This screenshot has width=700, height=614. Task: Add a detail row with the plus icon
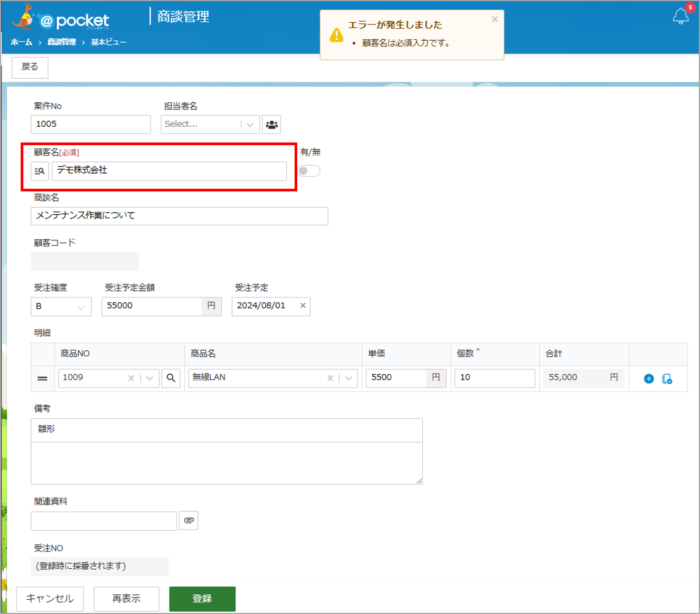point(649,379)
